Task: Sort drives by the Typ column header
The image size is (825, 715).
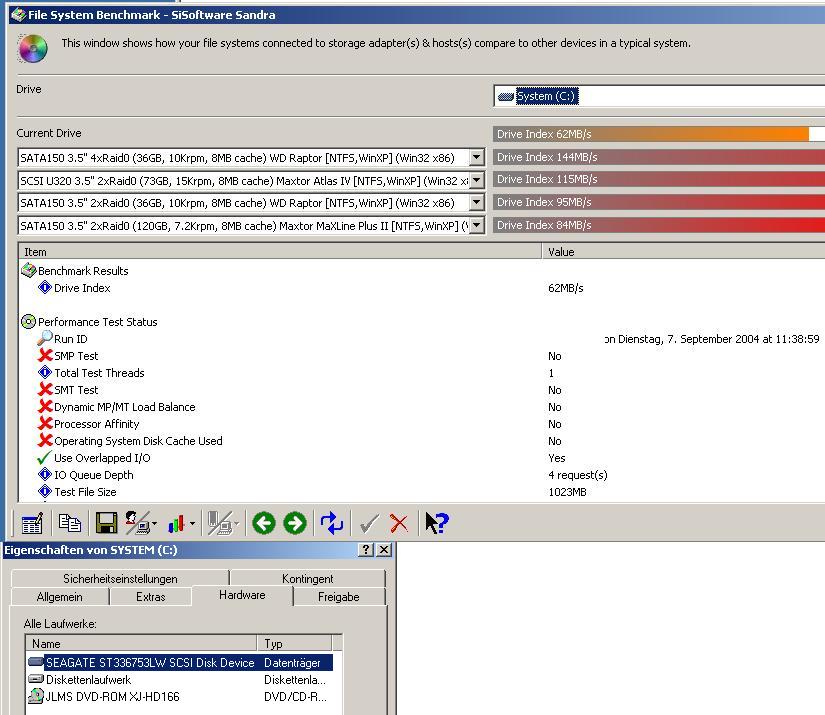Action: click(295, 643)
